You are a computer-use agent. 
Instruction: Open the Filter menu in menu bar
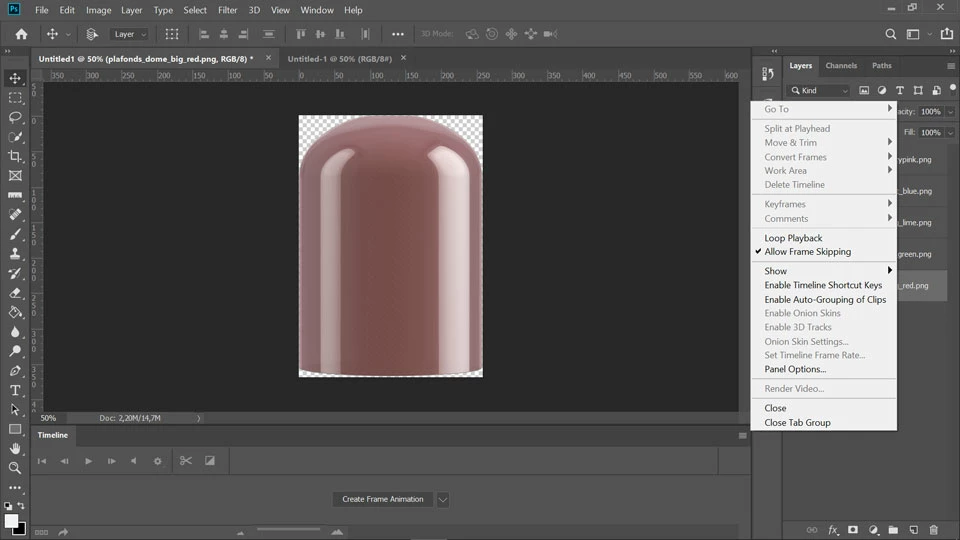(228, 10)
